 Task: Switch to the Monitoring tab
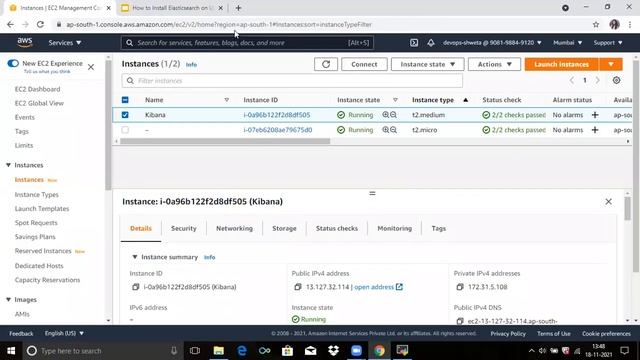pyautogui.click(x=395, y=228)
